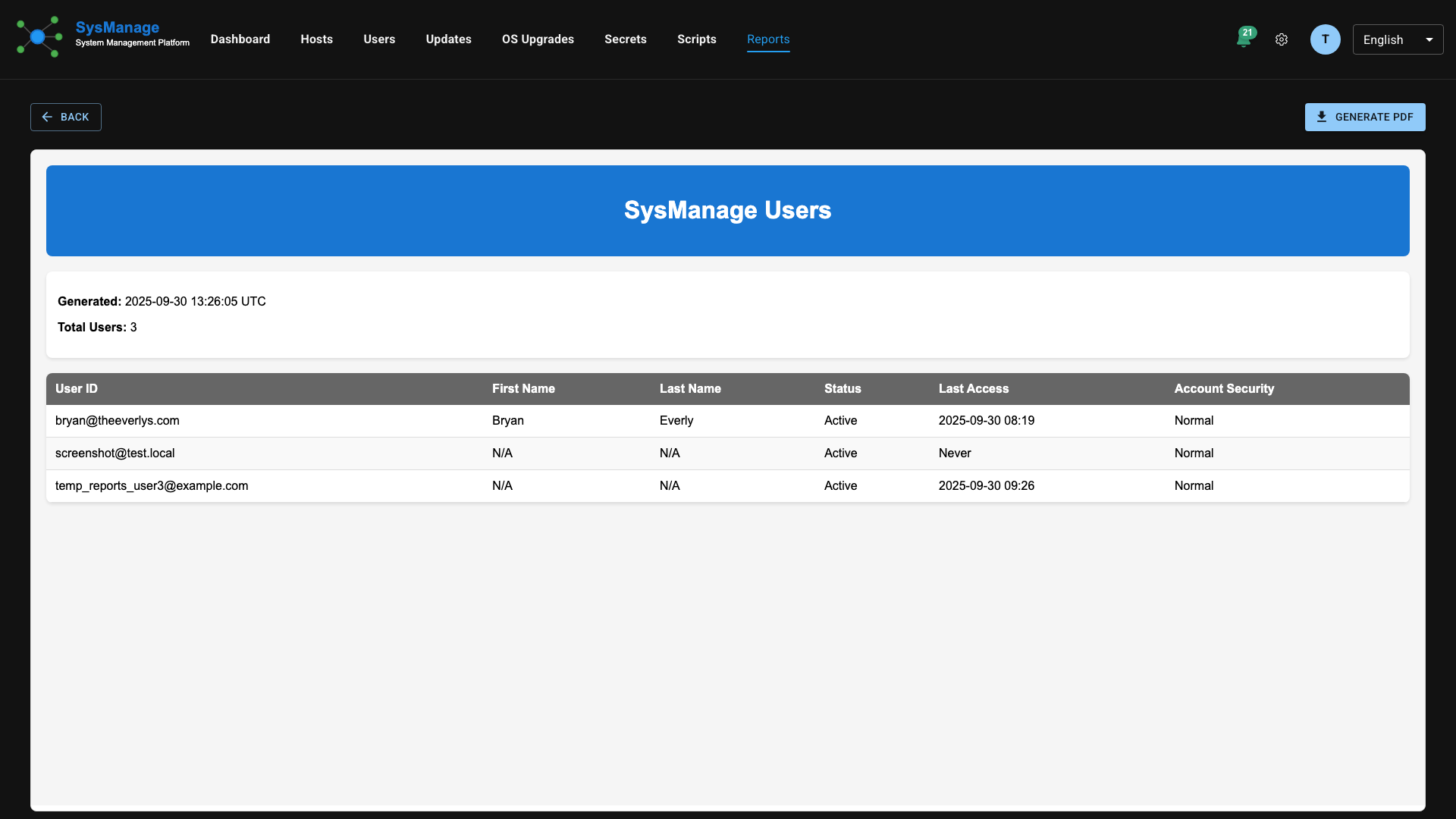Open the OS Upgrades page
Image resolution: width=1456 pixels, height=819 pixels.
pyautogui.click(x=538, y=39)
